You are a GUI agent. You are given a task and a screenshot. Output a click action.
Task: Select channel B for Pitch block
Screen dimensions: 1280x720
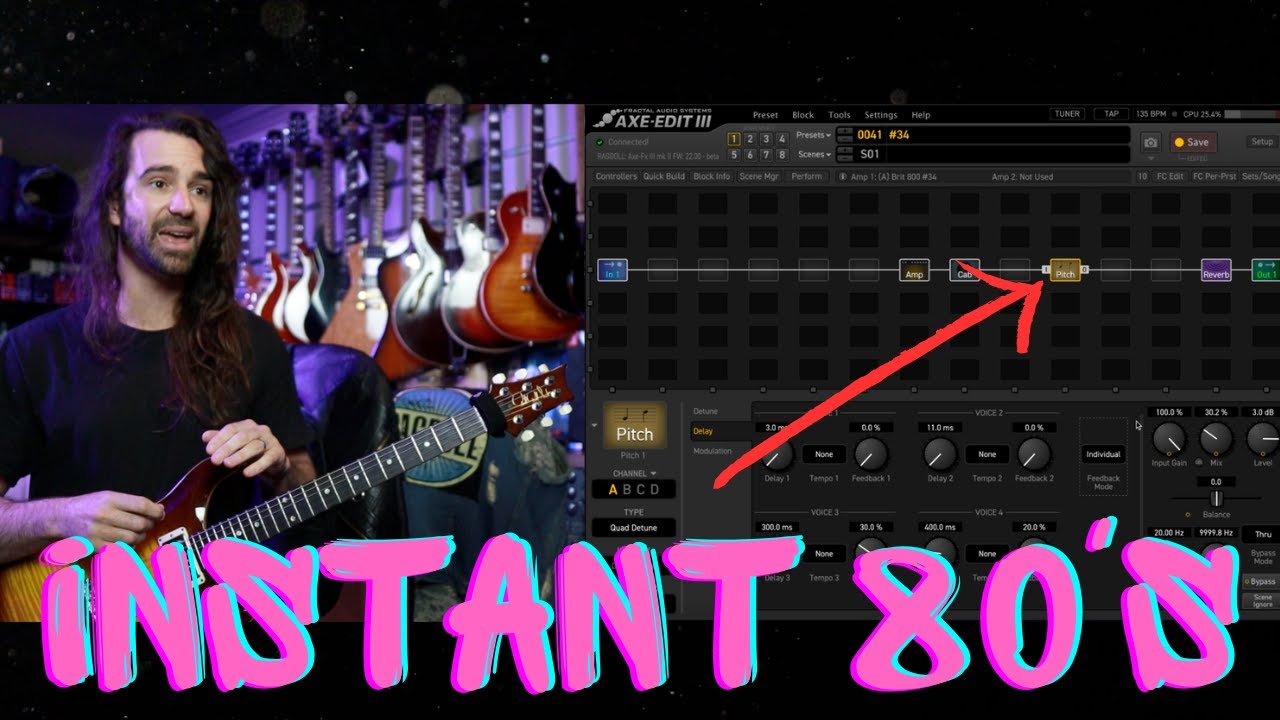(x=627, y=489)
